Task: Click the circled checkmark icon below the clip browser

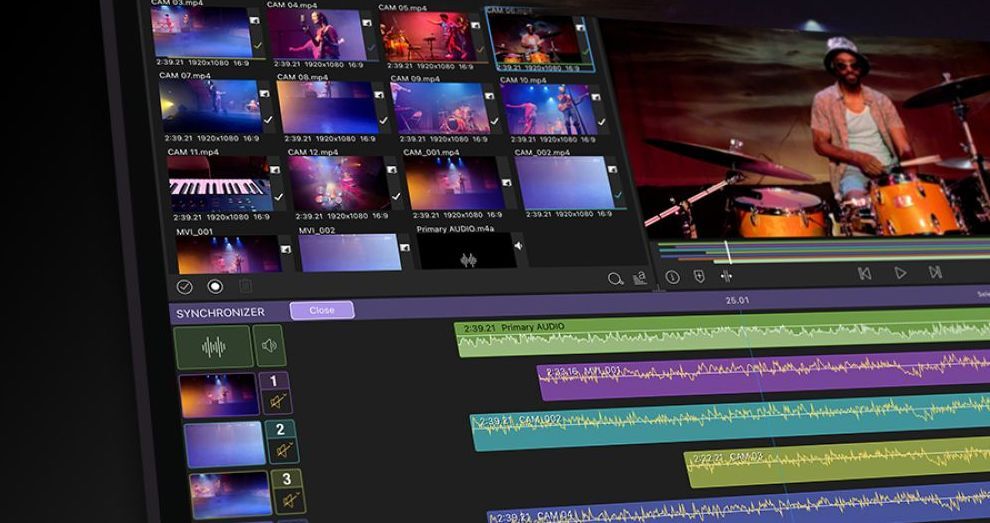Action: 184,287
